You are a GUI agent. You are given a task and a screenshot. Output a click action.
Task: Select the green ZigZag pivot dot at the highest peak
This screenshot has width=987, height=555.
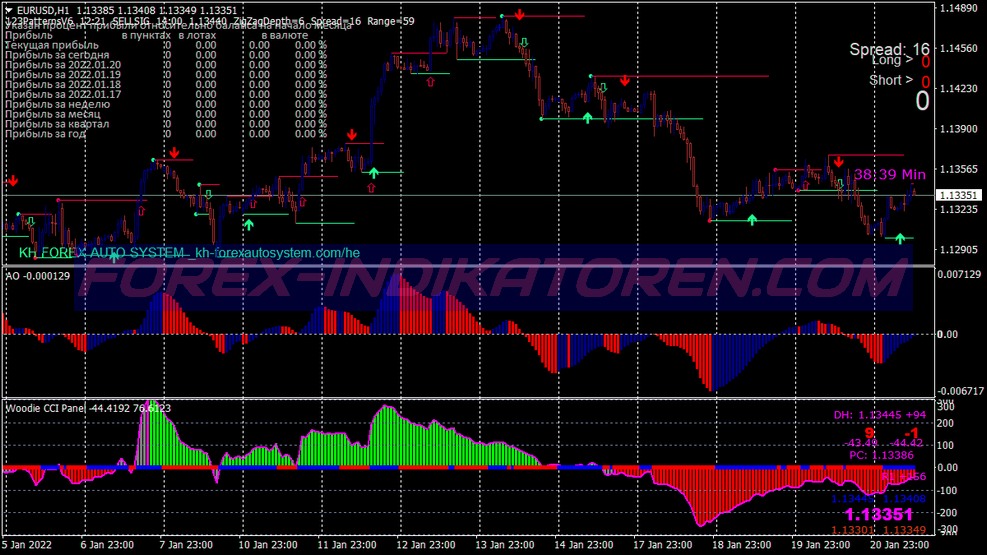502,16
